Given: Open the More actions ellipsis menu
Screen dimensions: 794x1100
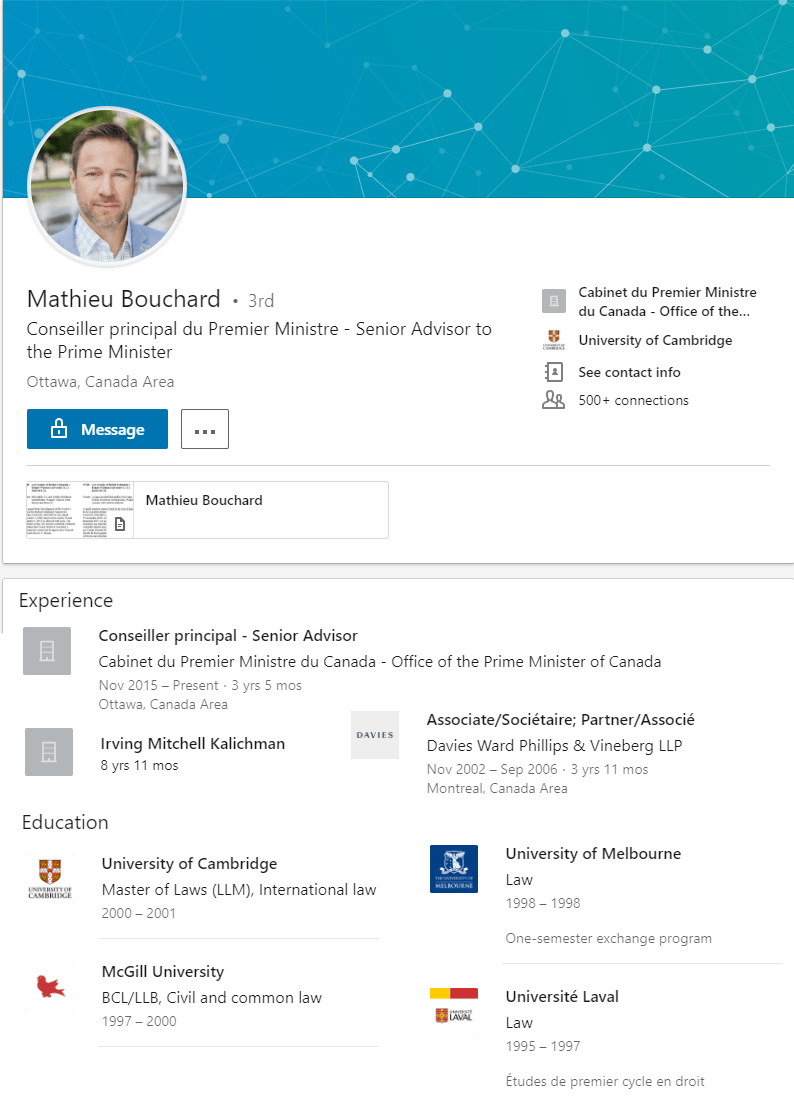Looking at the screenshot, I should click(x=204, y=428).
